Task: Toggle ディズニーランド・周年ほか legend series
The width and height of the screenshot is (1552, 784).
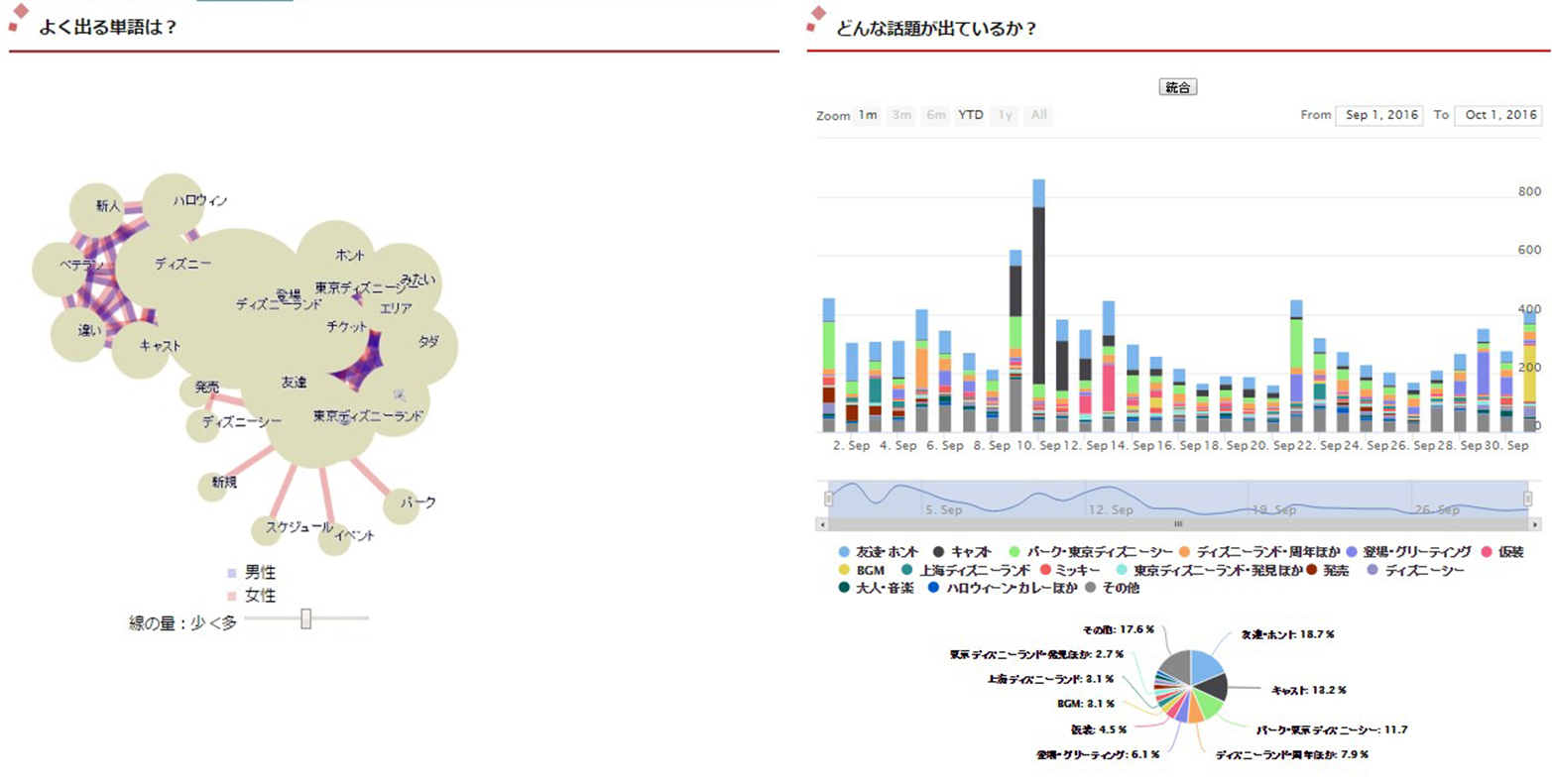Action: tap(1258, 551)
